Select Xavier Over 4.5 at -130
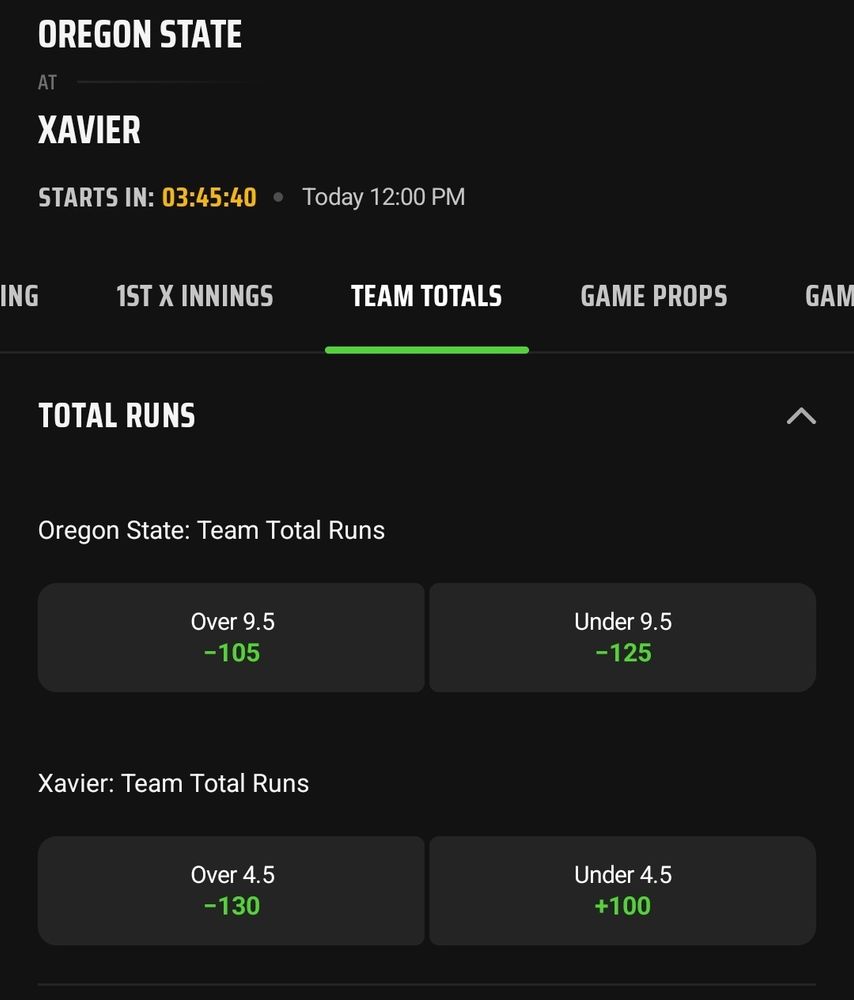 point(231,890)
